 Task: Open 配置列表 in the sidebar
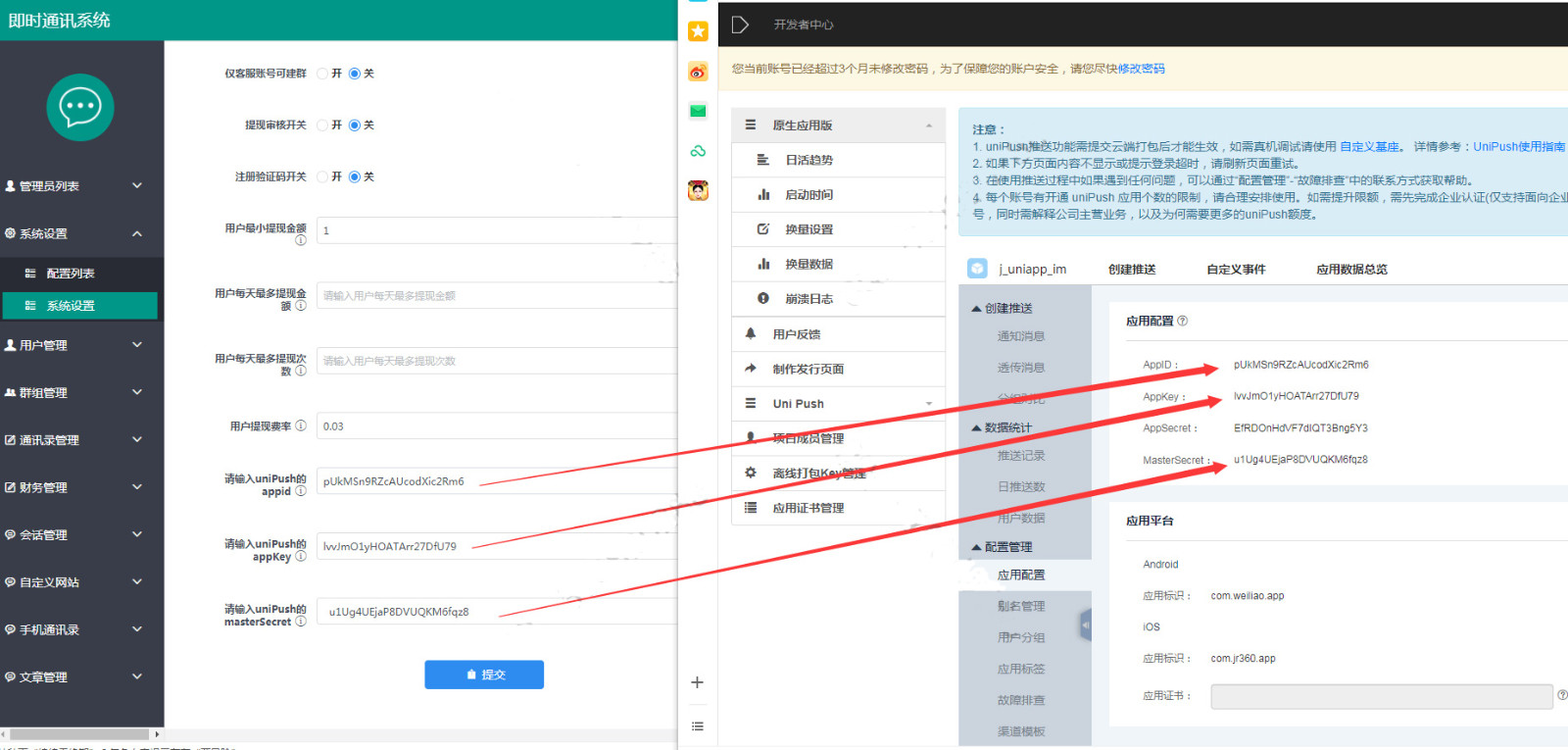[71, 274]
